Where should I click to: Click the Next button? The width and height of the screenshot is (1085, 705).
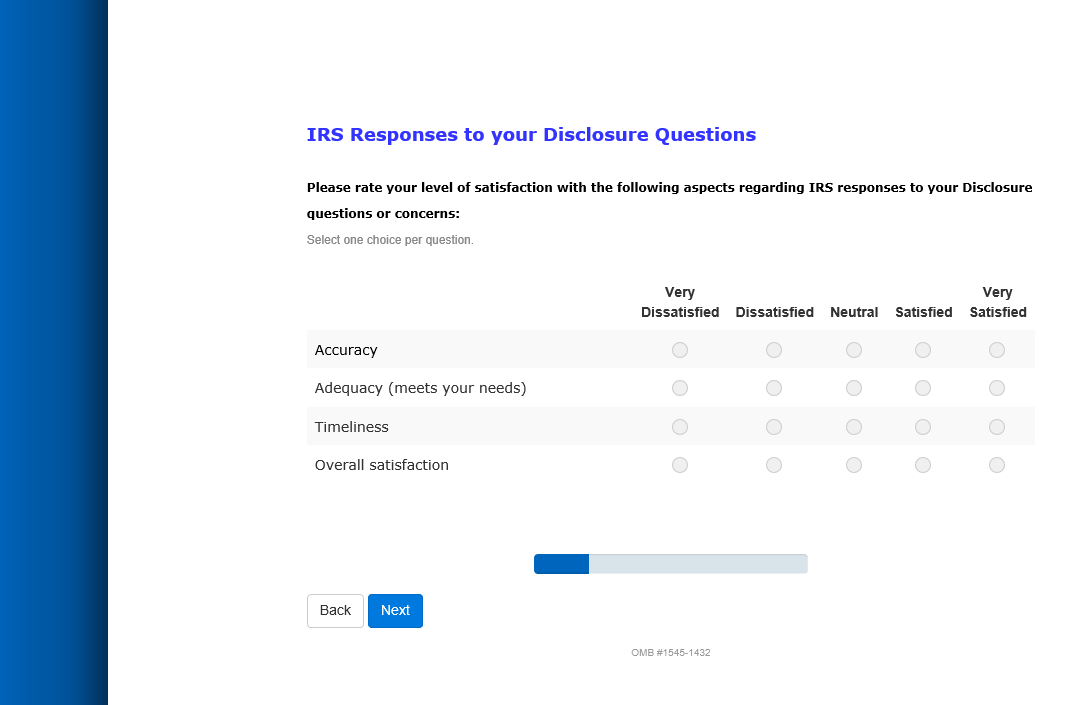coord(395,611)
